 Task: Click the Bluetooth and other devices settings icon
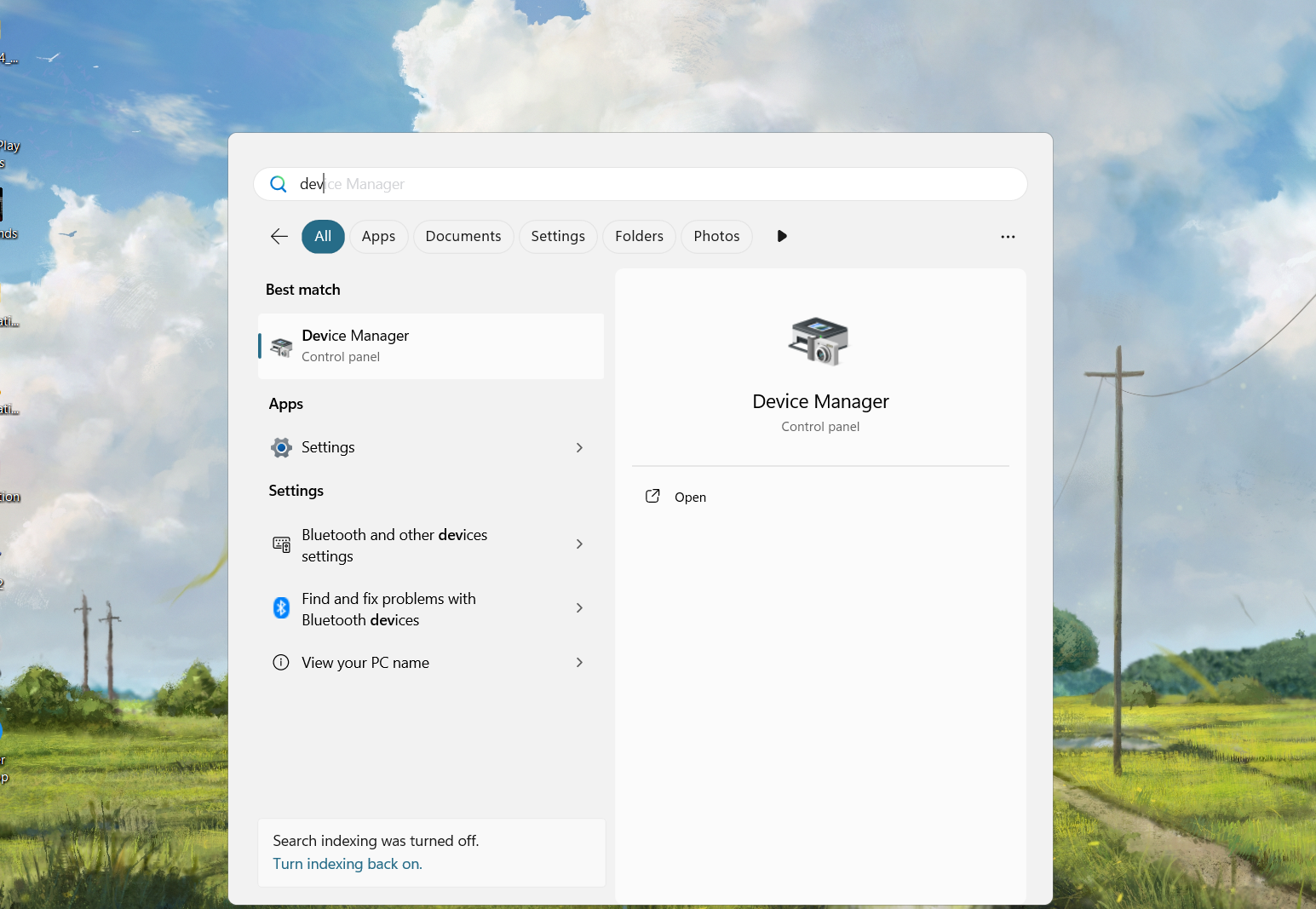click(x=281, y=544)
